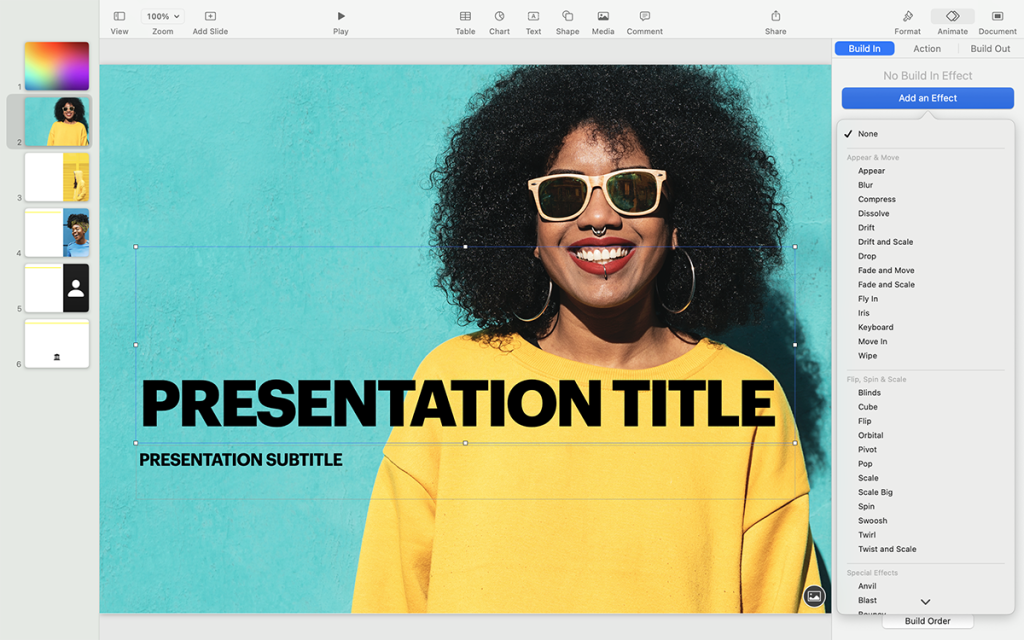This screenshot has height=640, width=1024.
Task: Choose the Dissolve effect
Action: point(873,213)
